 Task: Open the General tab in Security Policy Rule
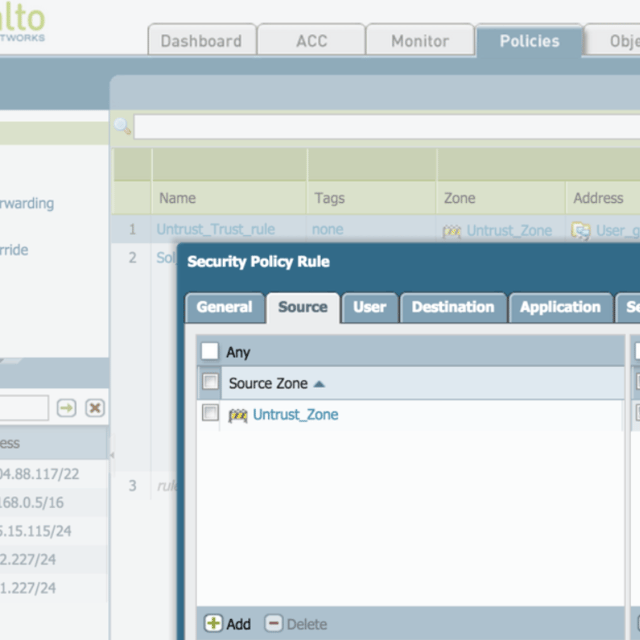[224, 307]
